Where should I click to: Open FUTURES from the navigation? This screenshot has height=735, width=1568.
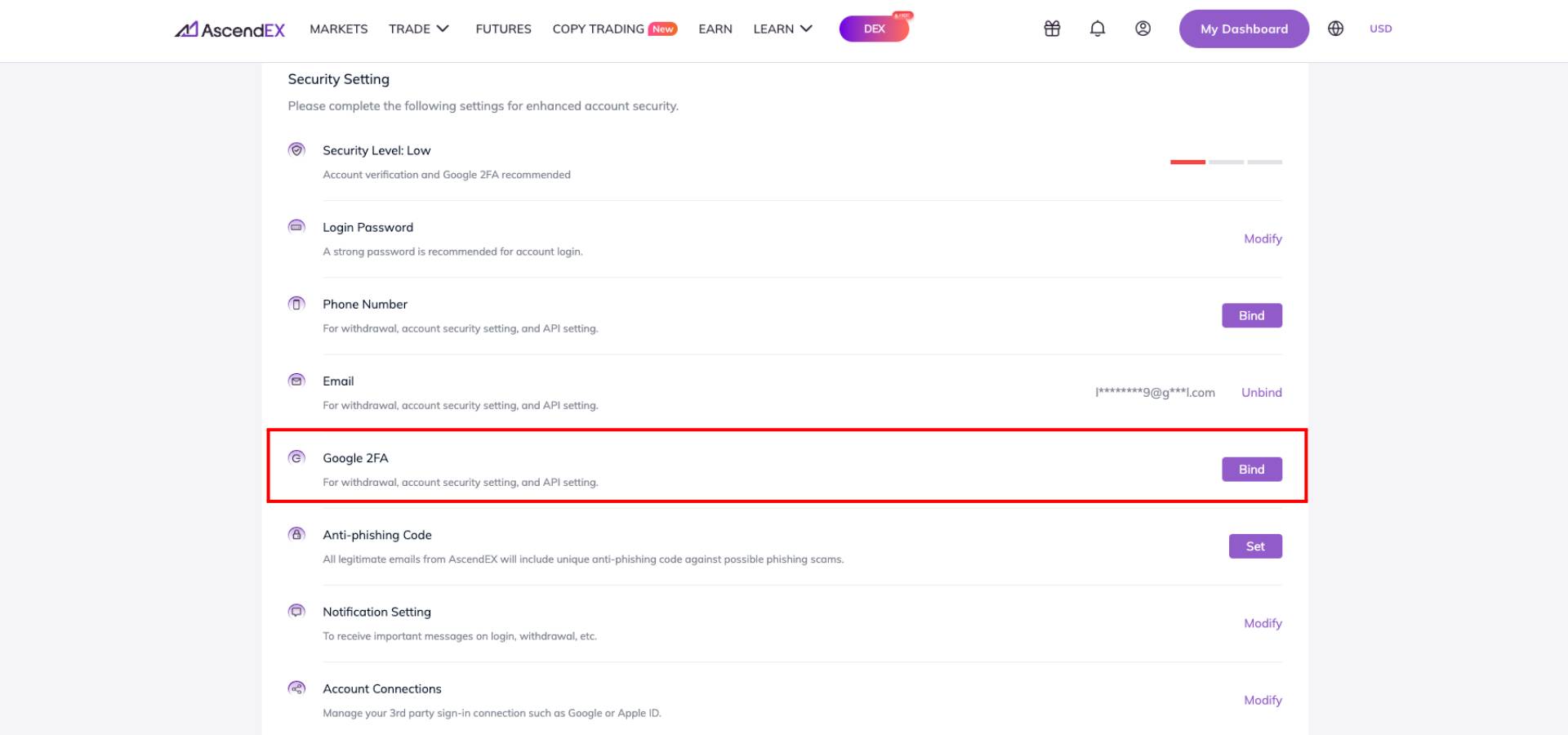(503, 29)
